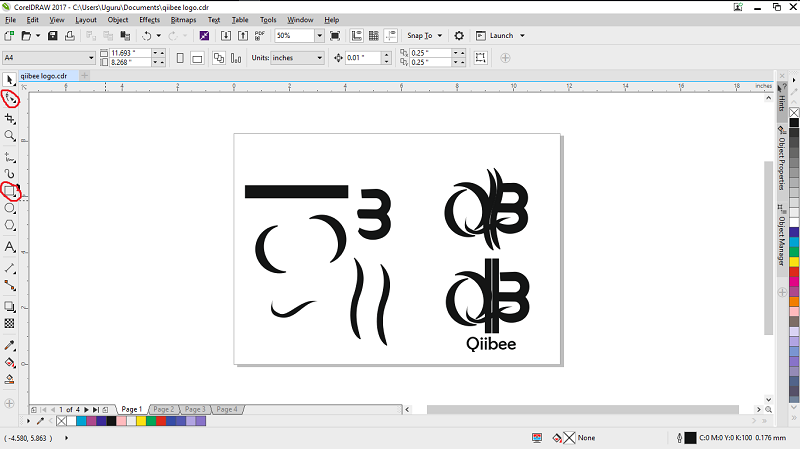Select the Shape tool
The image size is (800, 449).
[x=10, y=98]
